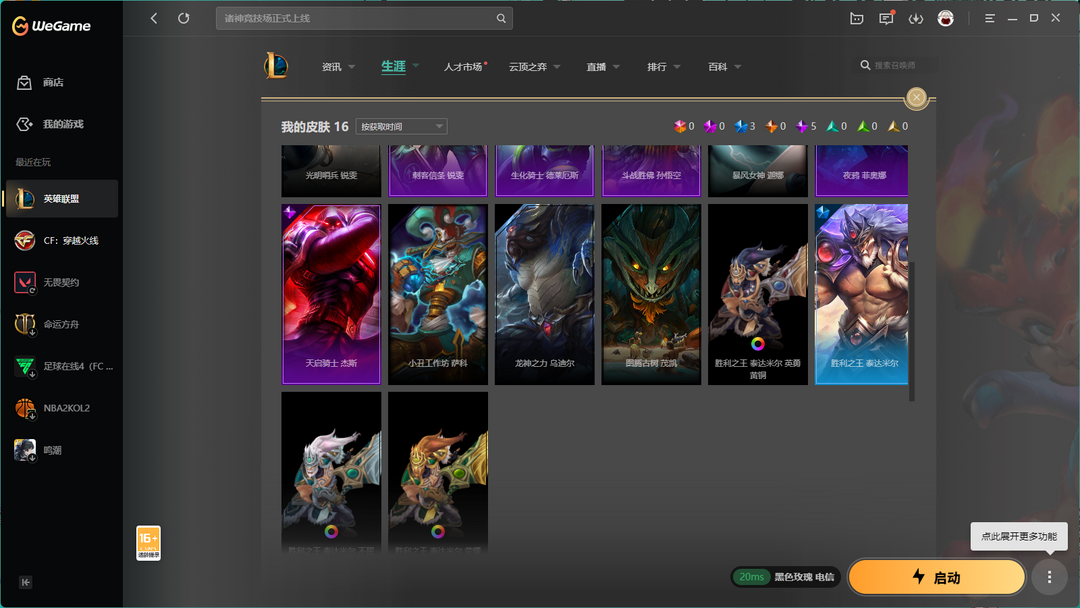Launch the game with the 启动 button

pos(937,577)
